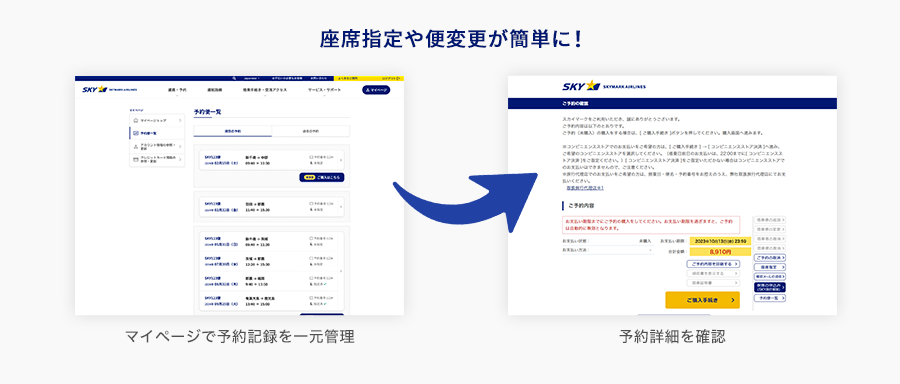Click the credit card icon in sidebar

tap(135, 159)
